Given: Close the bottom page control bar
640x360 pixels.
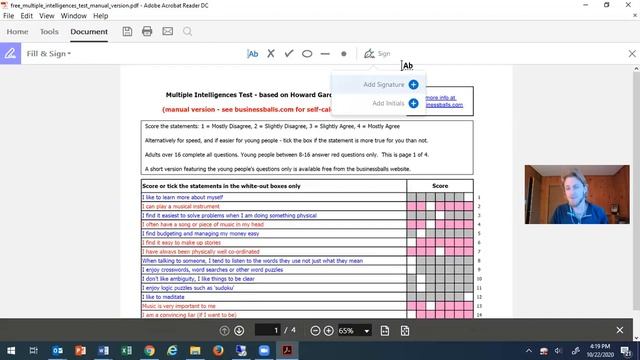Looking at the screenshot, I should 620,330.
